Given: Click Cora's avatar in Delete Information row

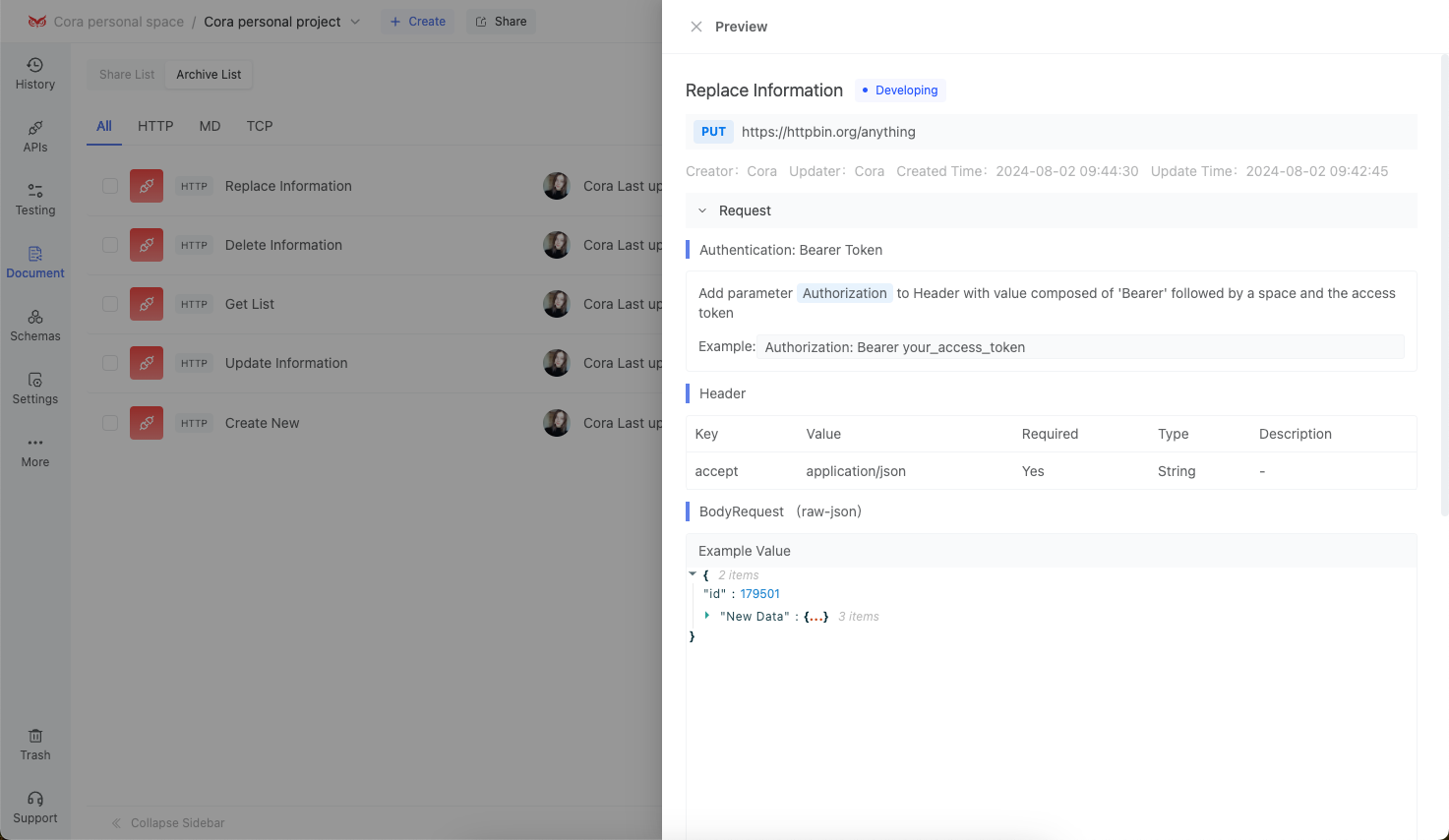Looking at the screenshot, I should click(557, 245).
